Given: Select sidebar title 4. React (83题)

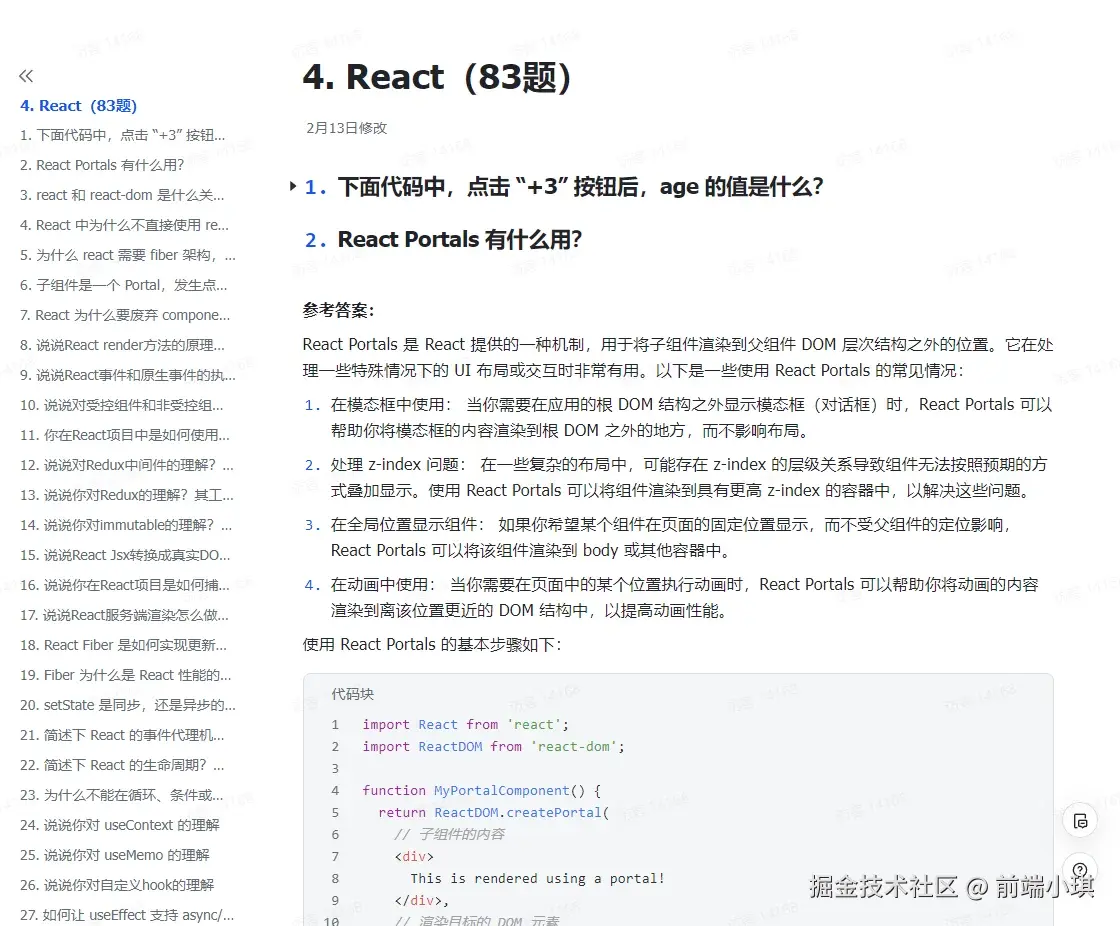Looking at the screenshot, I should pos(79,106).
